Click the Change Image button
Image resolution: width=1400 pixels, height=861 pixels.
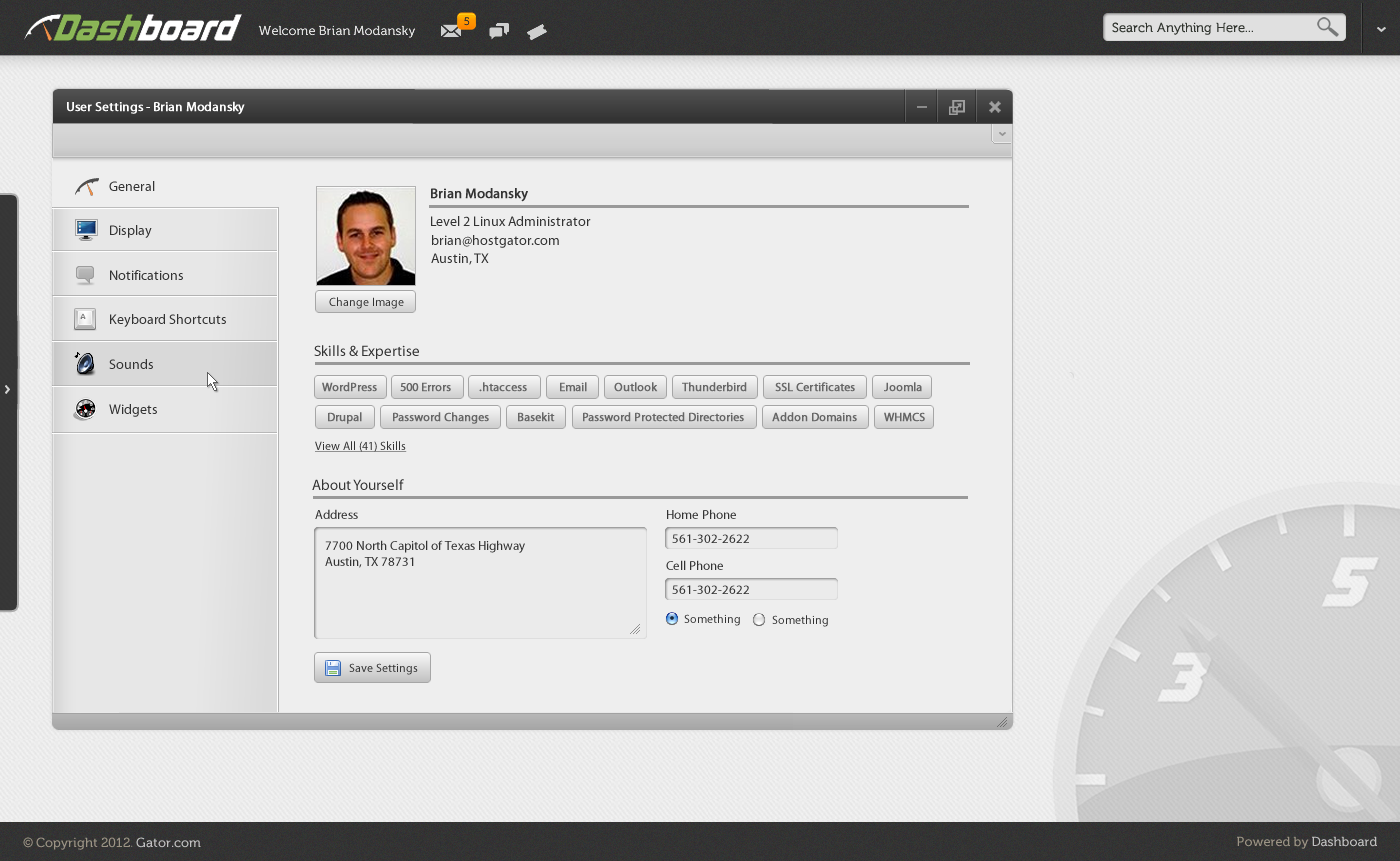coord(366,302)
